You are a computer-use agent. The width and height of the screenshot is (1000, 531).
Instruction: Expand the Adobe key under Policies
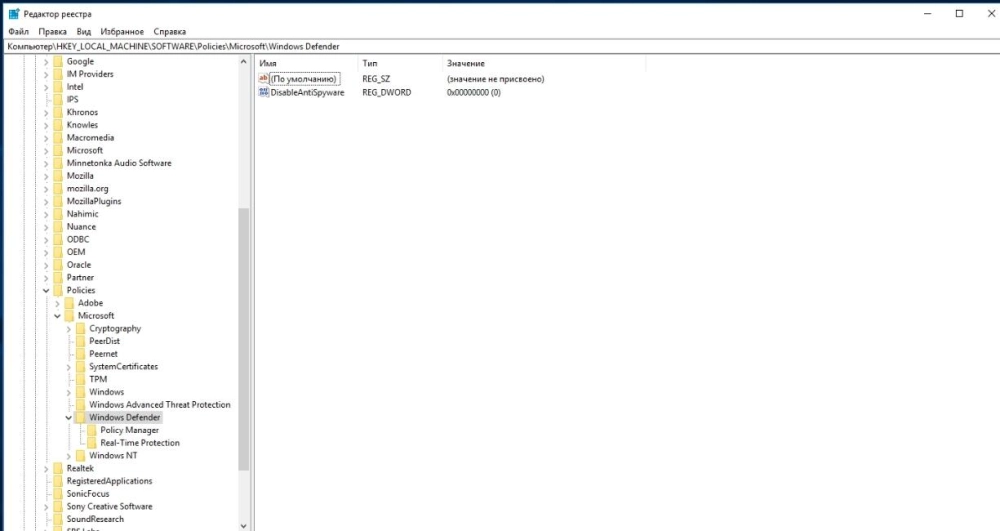(x=57, y=303)
